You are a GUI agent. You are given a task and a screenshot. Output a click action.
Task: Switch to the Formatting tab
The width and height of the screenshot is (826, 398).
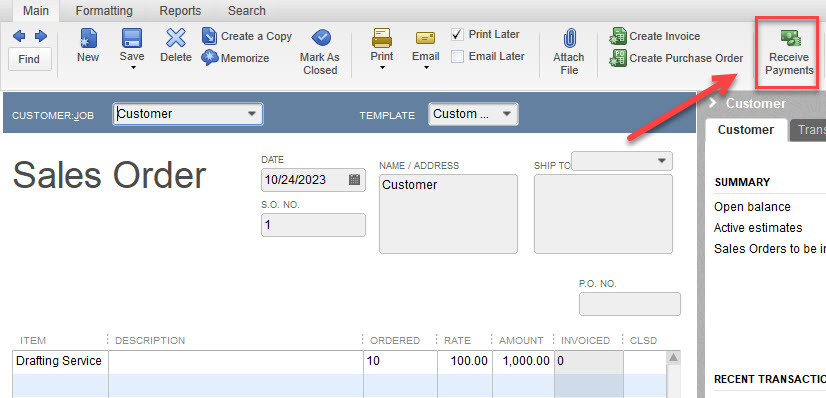tap(104, 11)
